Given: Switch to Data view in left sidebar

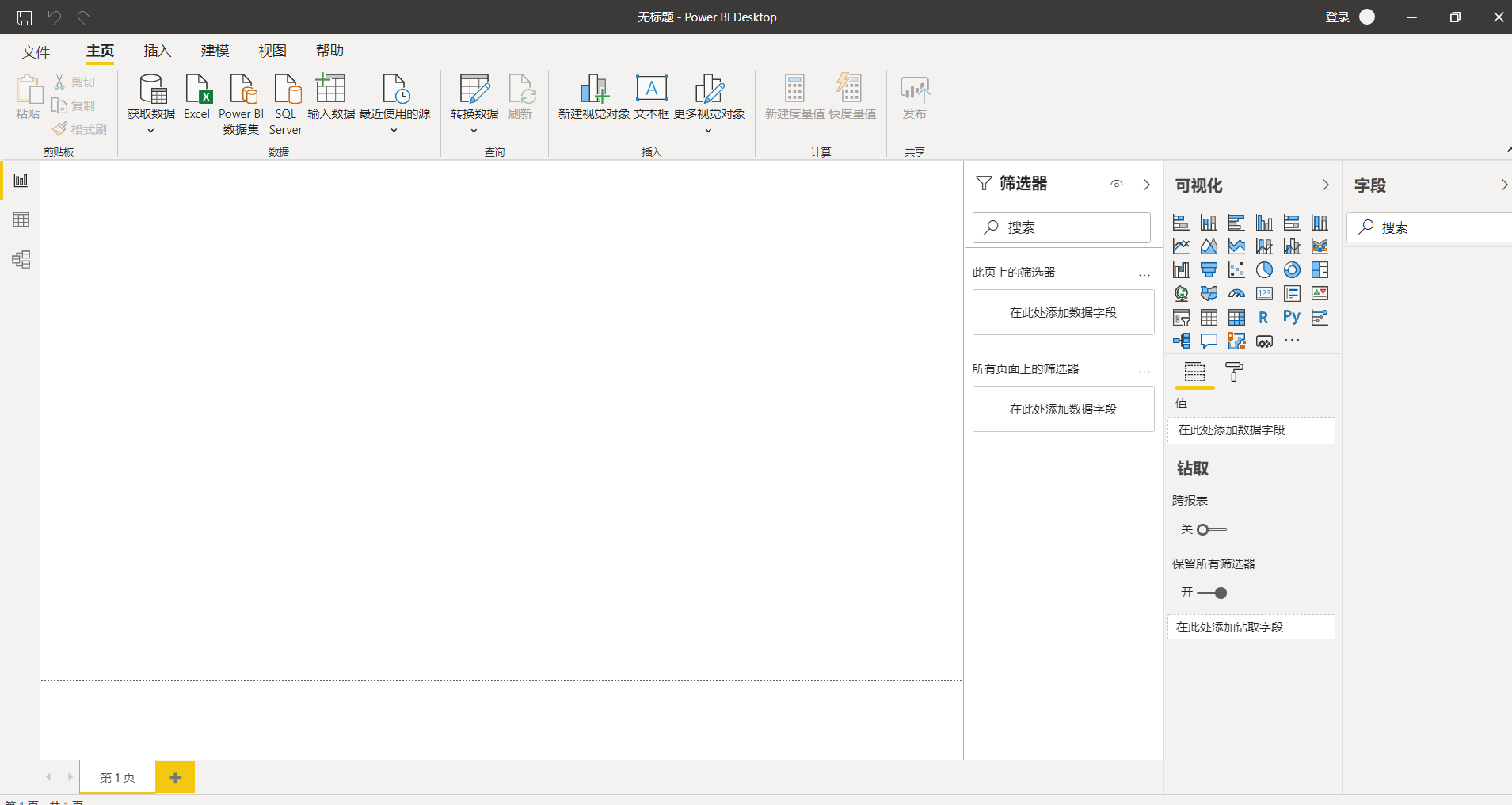Looking at the screenshot, I should click(x=20, y=219).
